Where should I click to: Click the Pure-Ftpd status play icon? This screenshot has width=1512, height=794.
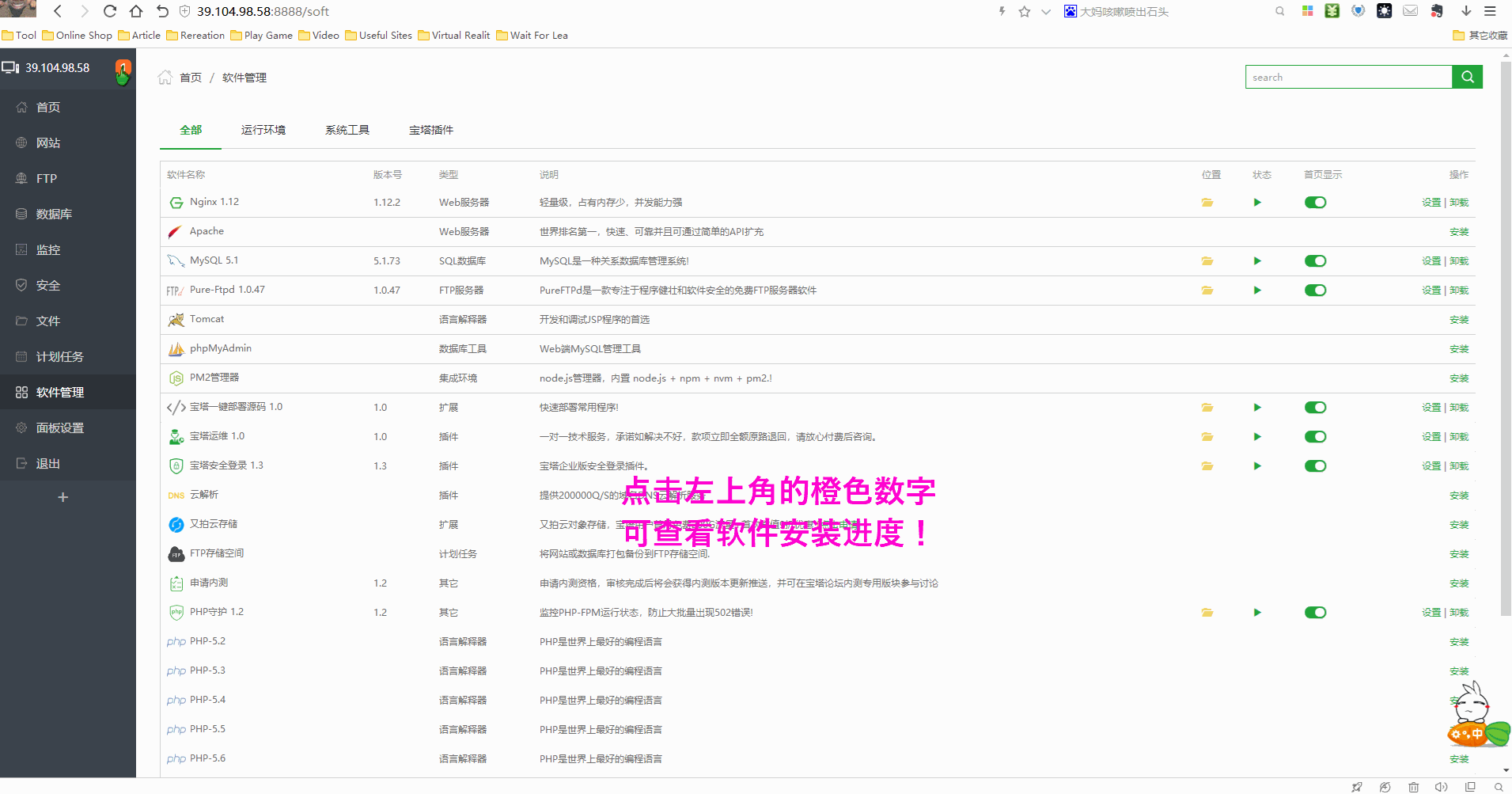[1257, 291]
